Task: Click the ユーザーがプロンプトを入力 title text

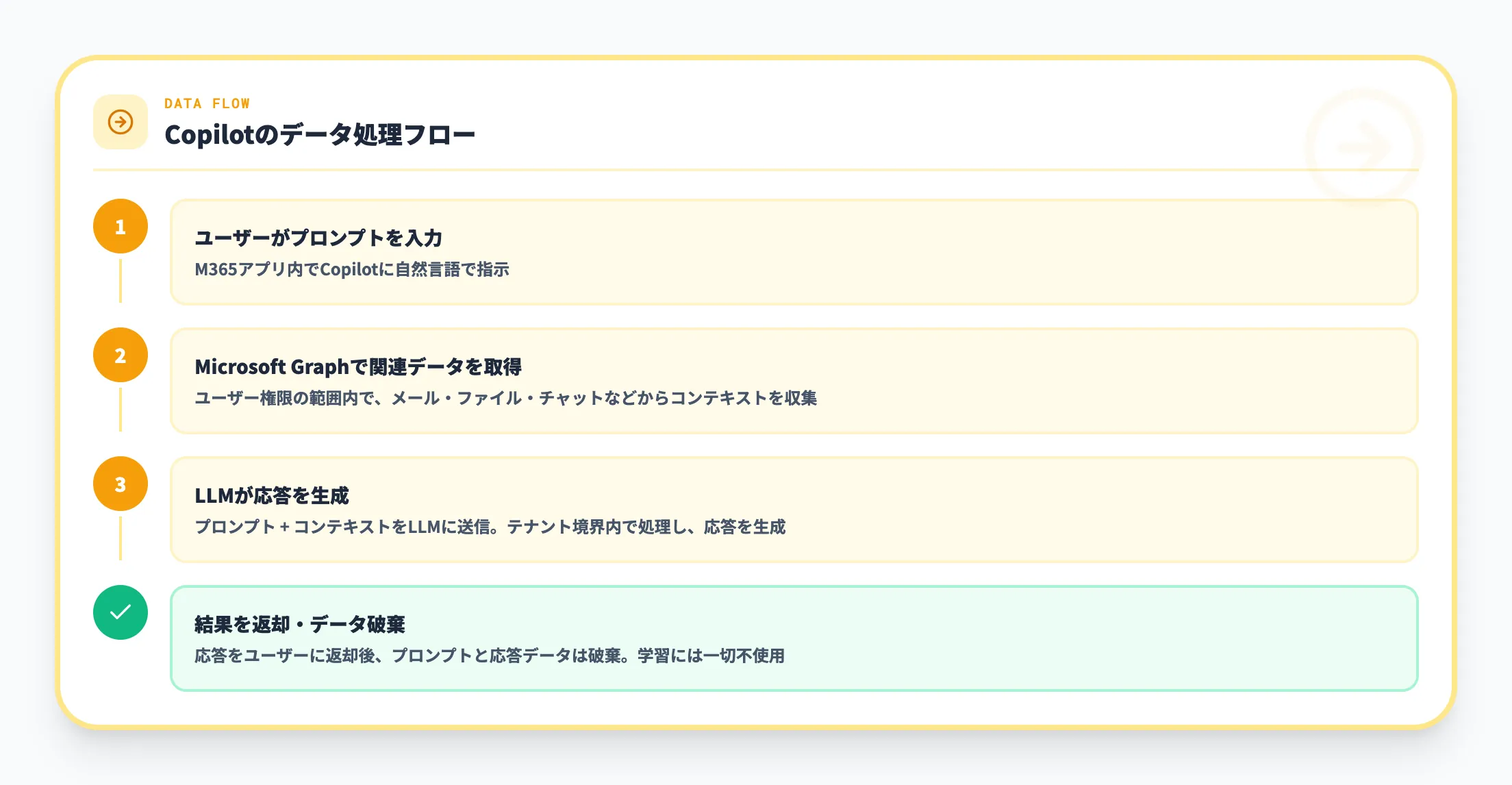Action: (x=318, y=238)
